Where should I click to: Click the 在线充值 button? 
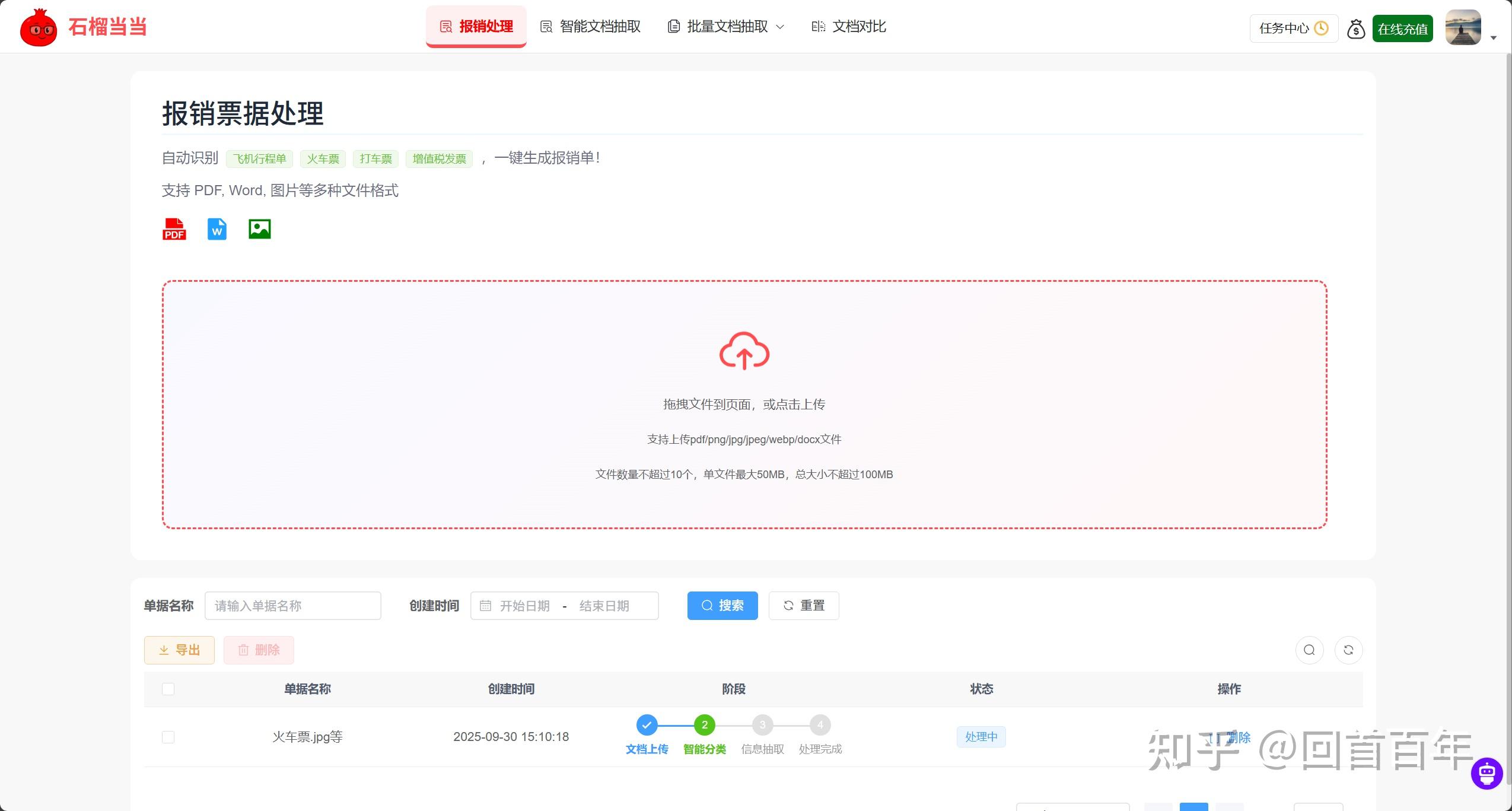(1402, 28)
